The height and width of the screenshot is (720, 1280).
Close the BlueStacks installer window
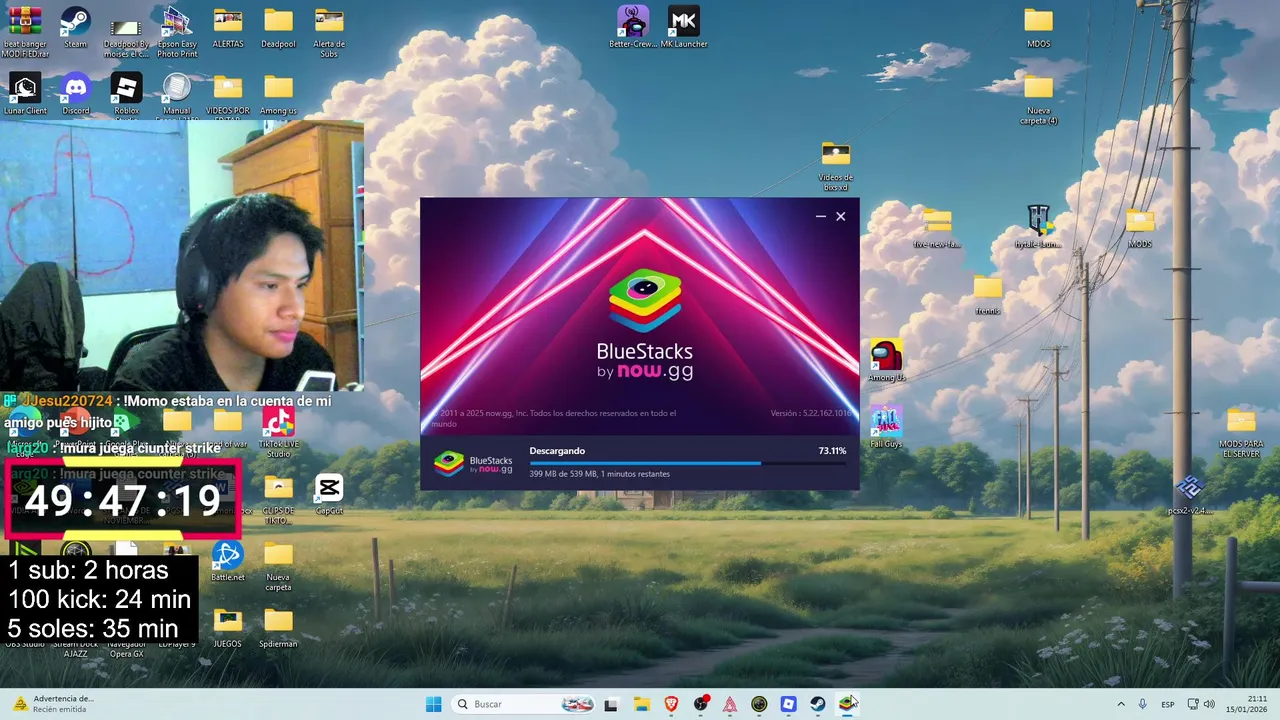(841, 216)
